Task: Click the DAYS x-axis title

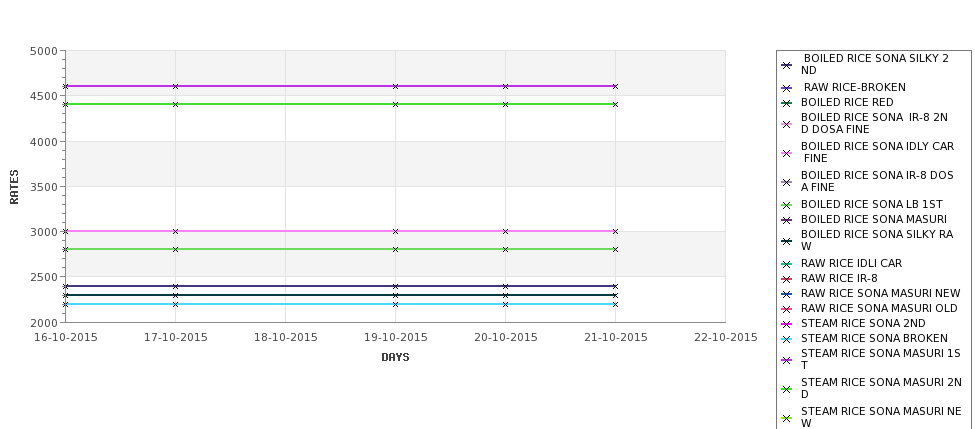Action: [395, 358]
